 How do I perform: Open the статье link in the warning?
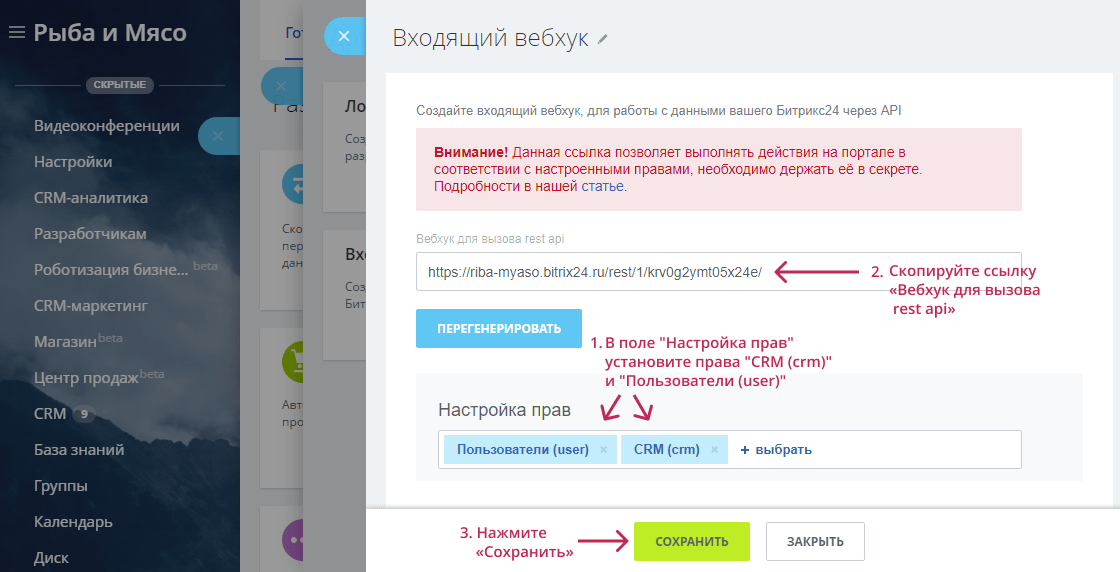point(603,187)
